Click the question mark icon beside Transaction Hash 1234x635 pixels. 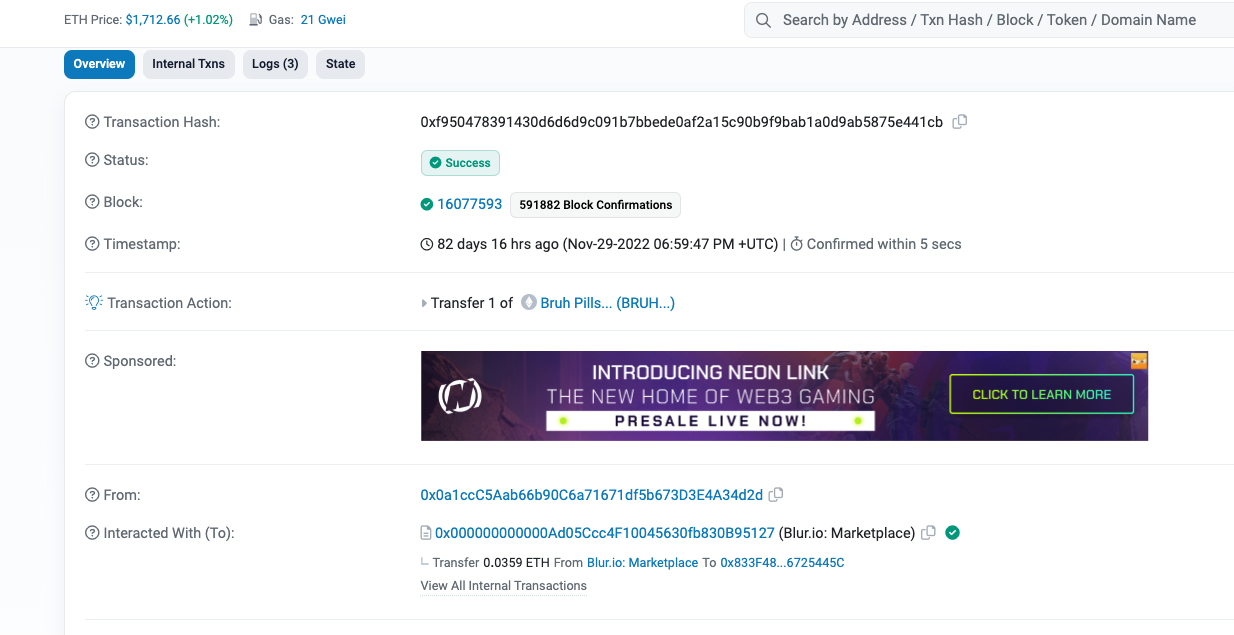coord(92,121)
